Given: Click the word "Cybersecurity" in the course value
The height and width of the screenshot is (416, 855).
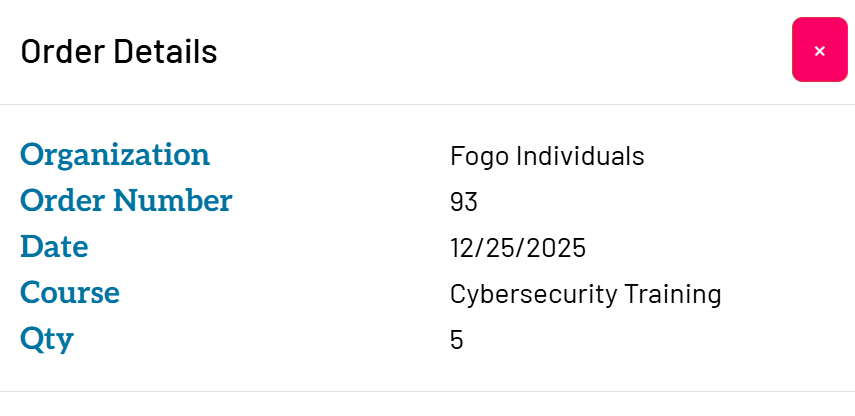Looking at the screenshot, I should tap(533, 294).
